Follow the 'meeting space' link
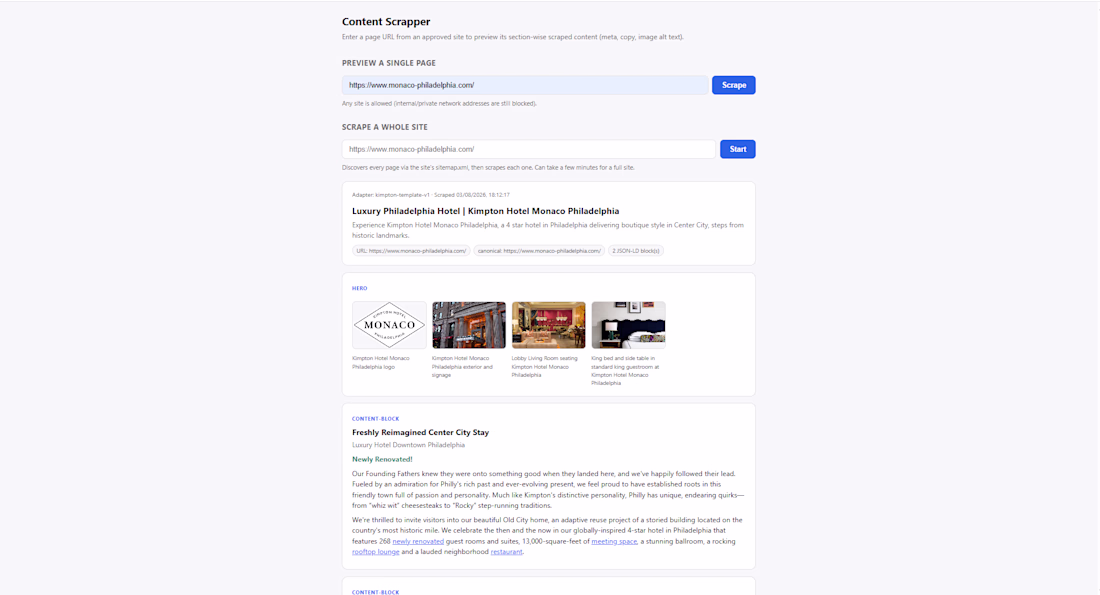The image size is (1100, 595). pos(614,541)
